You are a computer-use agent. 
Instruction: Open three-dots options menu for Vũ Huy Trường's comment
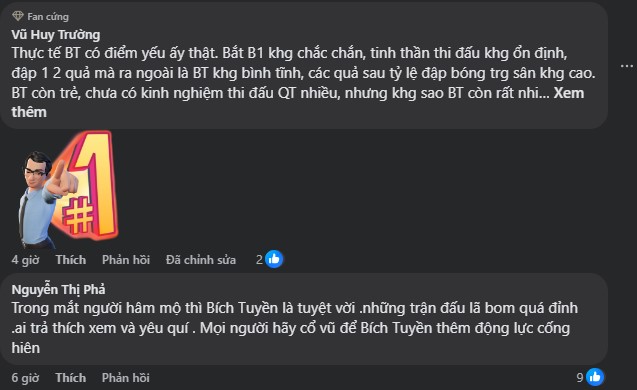(x=627, y=66)
